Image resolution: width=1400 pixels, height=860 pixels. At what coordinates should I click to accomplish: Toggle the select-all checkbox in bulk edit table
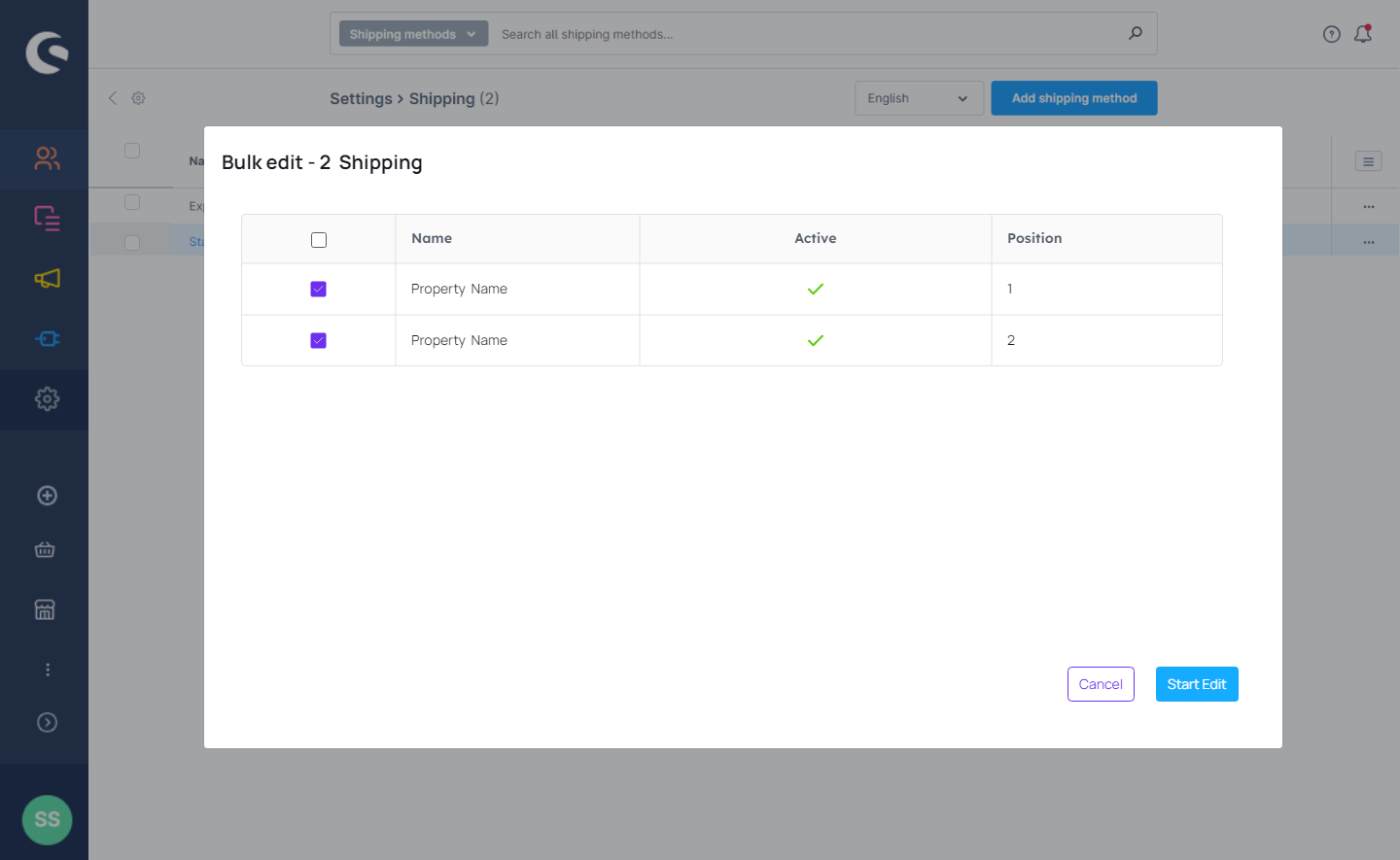[x=319, y=240]
